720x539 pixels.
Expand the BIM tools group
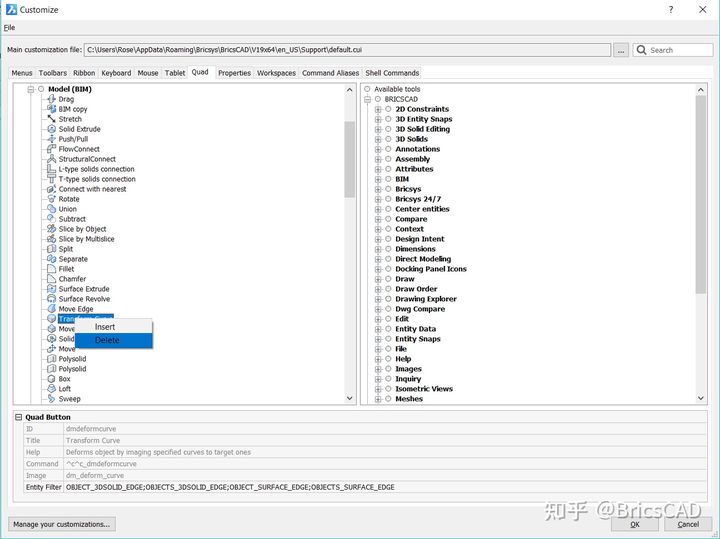click(378, 179)
